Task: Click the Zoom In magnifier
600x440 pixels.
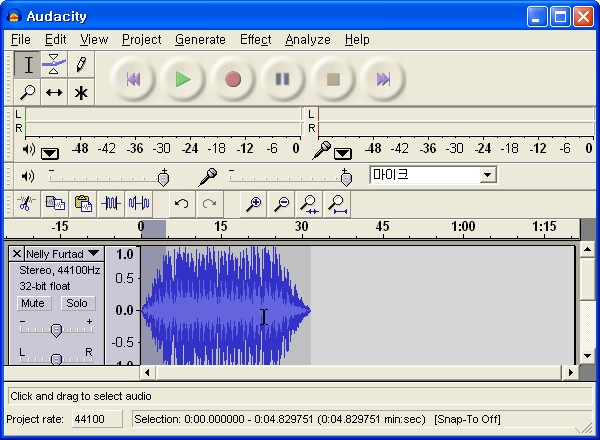Action: tap(253, 203)
